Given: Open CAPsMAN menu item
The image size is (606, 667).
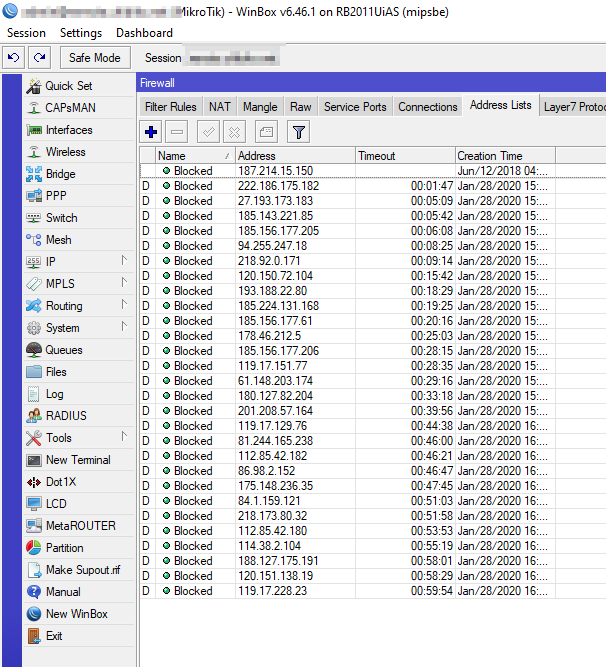Looking at the screenshot, I should 79,108.
